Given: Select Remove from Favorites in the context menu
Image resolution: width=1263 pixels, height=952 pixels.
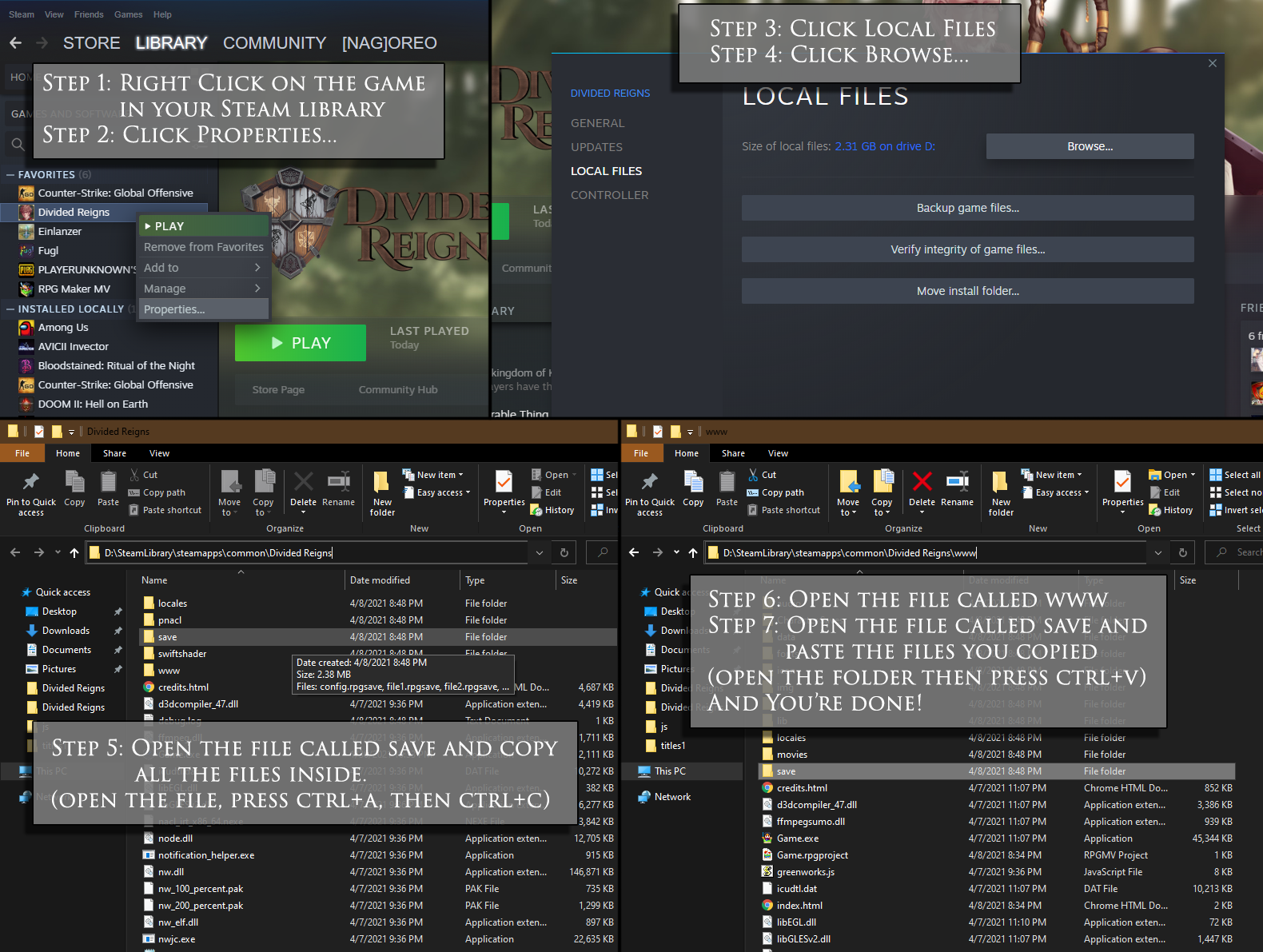Looking at the screenshot, I should [x=203, y=247].
